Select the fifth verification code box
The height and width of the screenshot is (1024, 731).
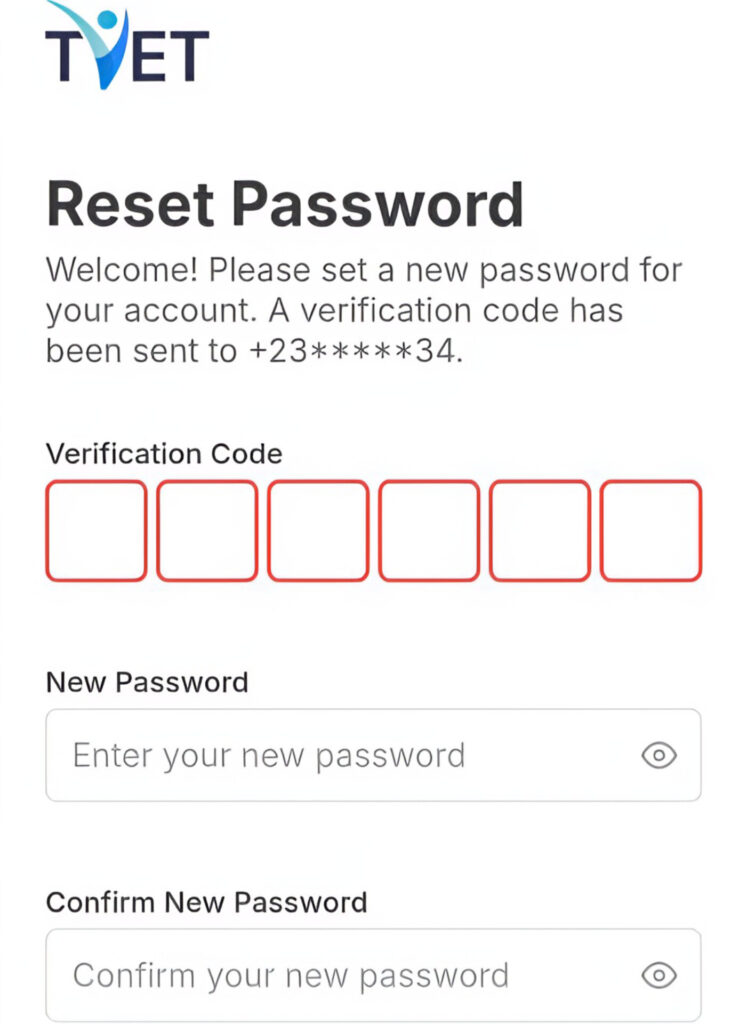[x=540, y=530]
